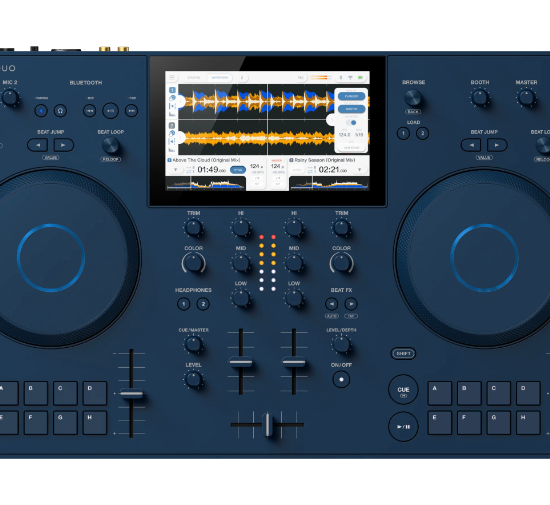Click BEAT FX previous arrow button
Viewport: 550px width, 505px height.
coord(331,304)
